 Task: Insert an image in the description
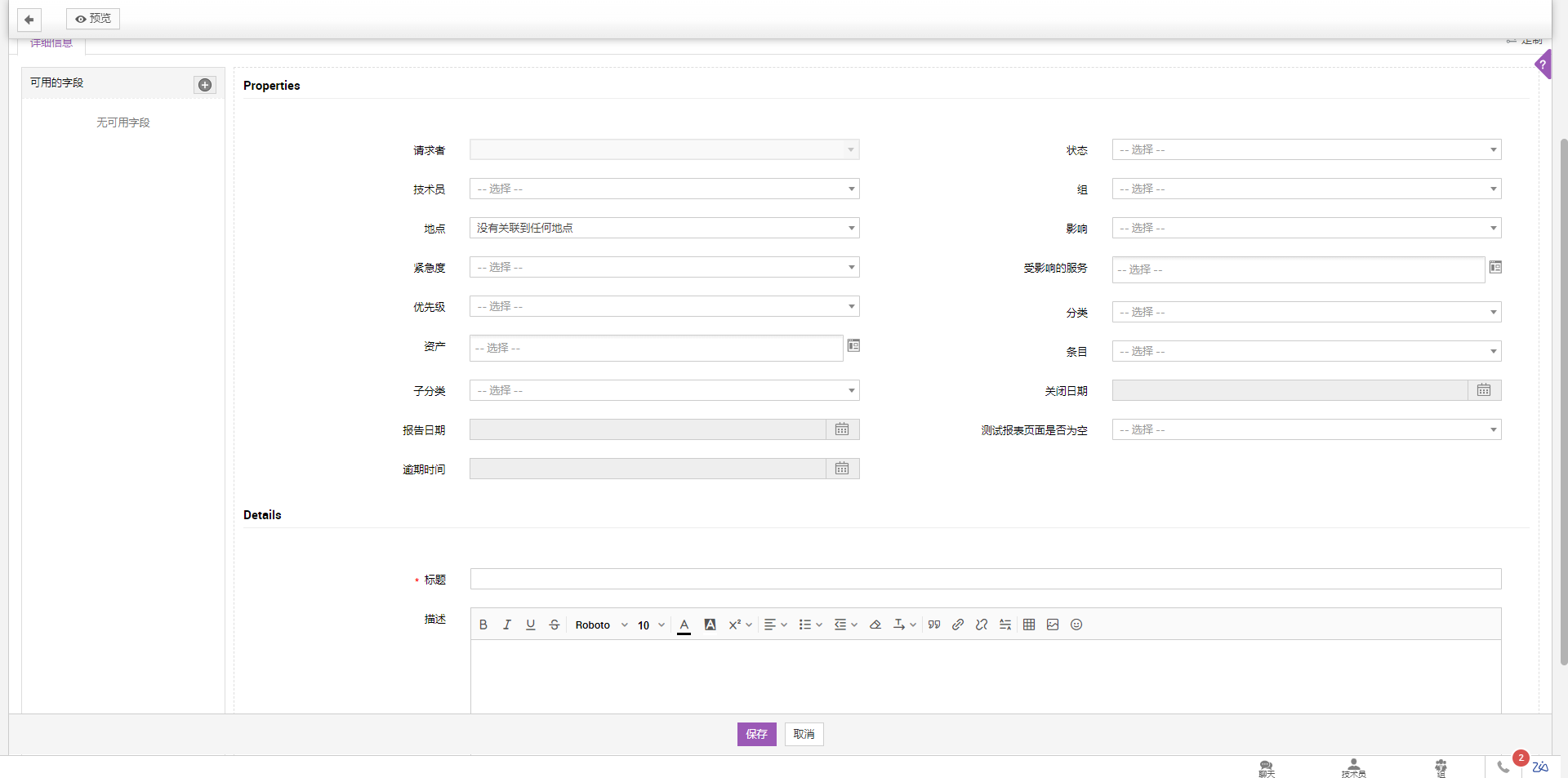point(1053,625)
